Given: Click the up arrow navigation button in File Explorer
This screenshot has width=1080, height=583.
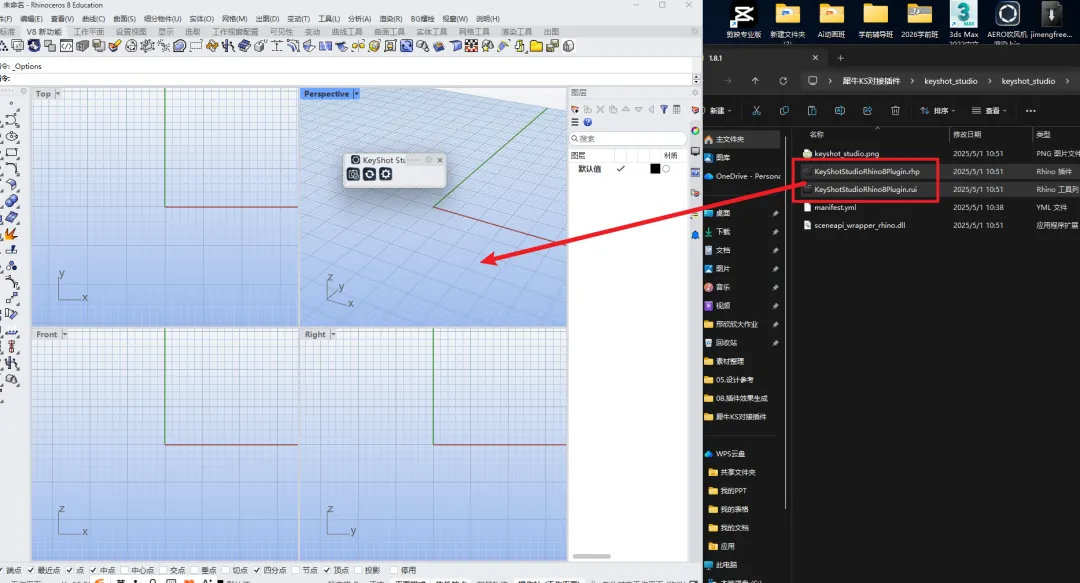Looking at the screenshot, I should coord(756,81).
